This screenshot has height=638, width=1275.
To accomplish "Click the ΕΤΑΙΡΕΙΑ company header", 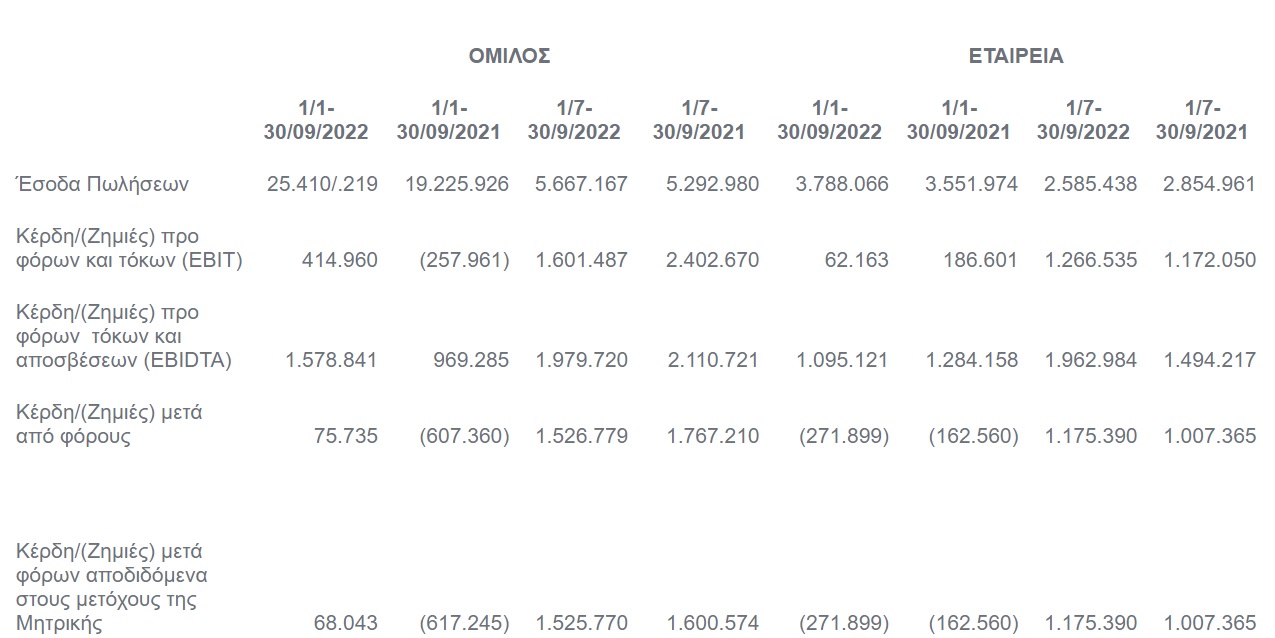I will coord(1016,56).
